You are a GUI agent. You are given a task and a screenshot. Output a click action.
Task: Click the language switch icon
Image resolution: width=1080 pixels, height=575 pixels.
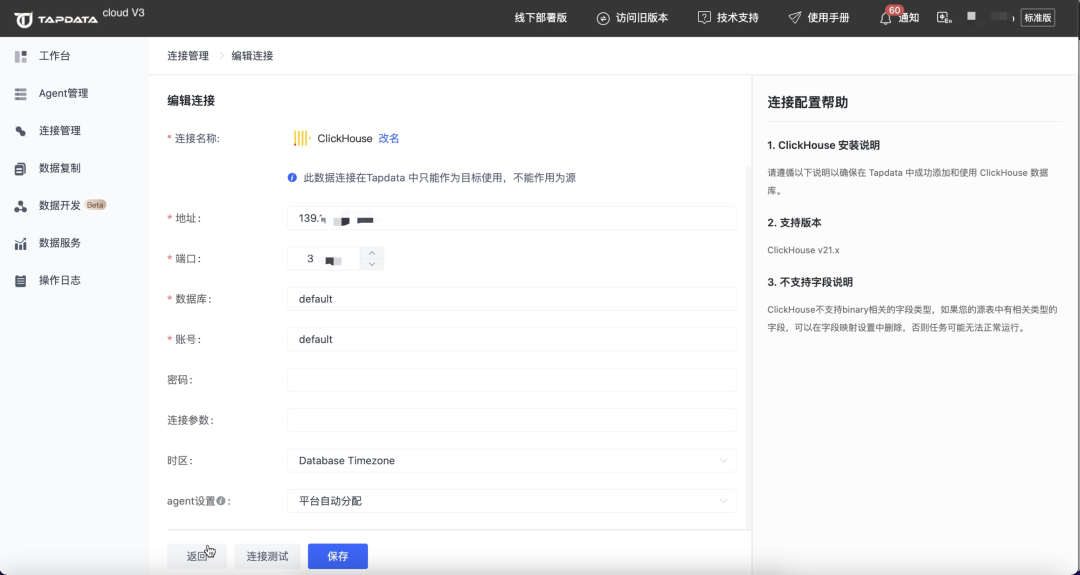(x=944, y=18)
